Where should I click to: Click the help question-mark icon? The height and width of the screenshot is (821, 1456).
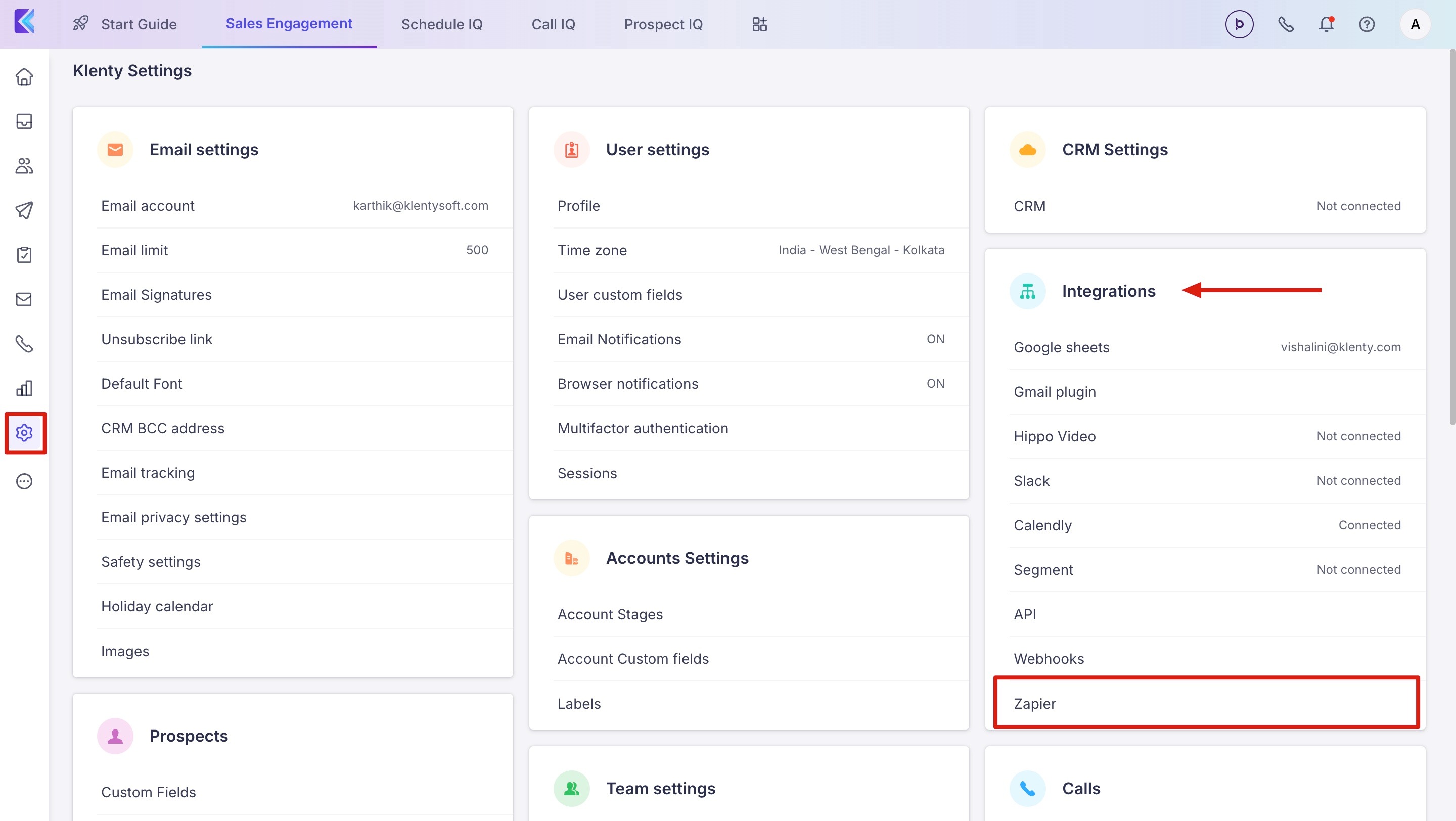coord(1367,24)
